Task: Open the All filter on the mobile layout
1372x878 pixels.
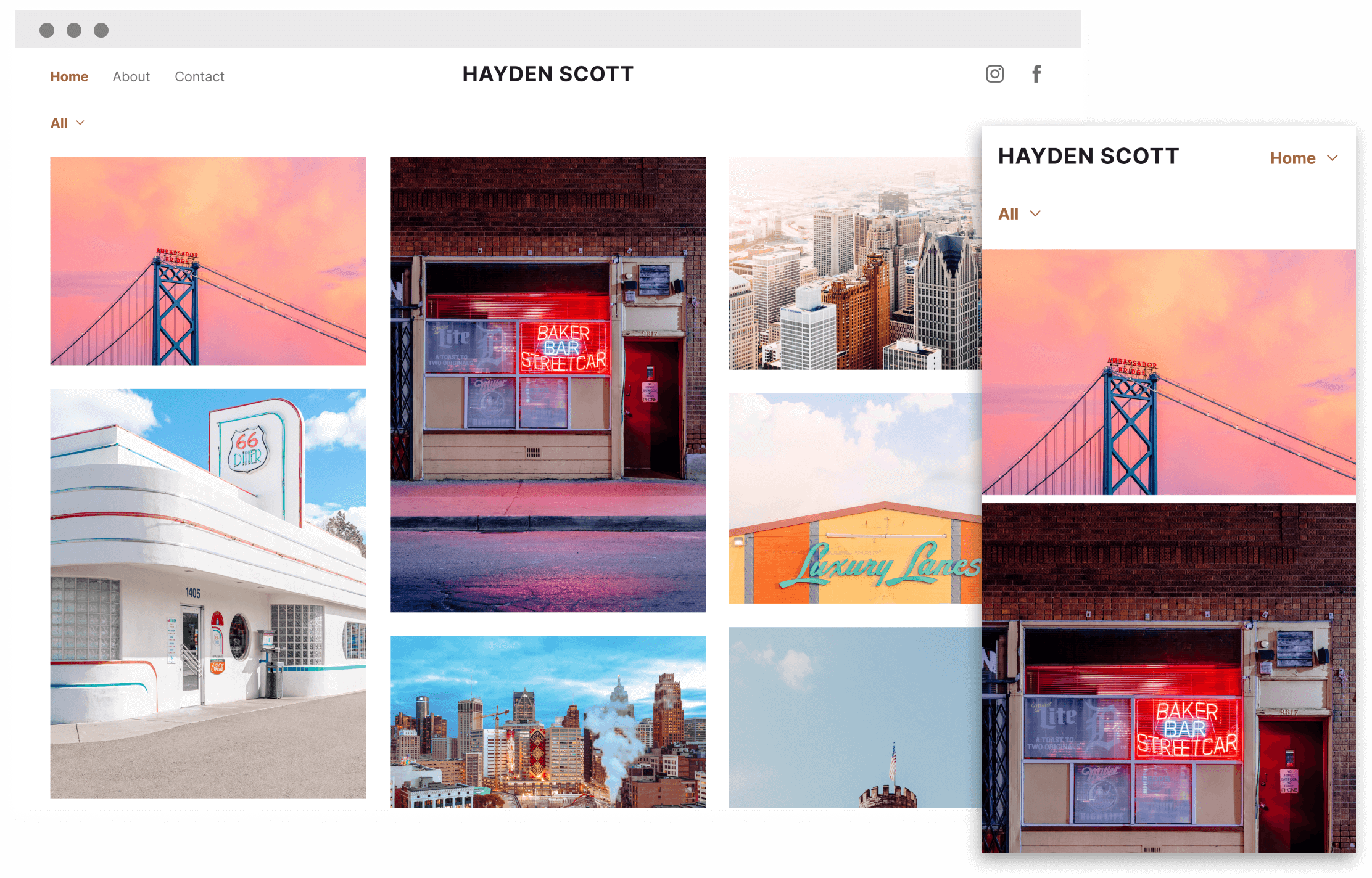Action: [x=1010, y=213]
